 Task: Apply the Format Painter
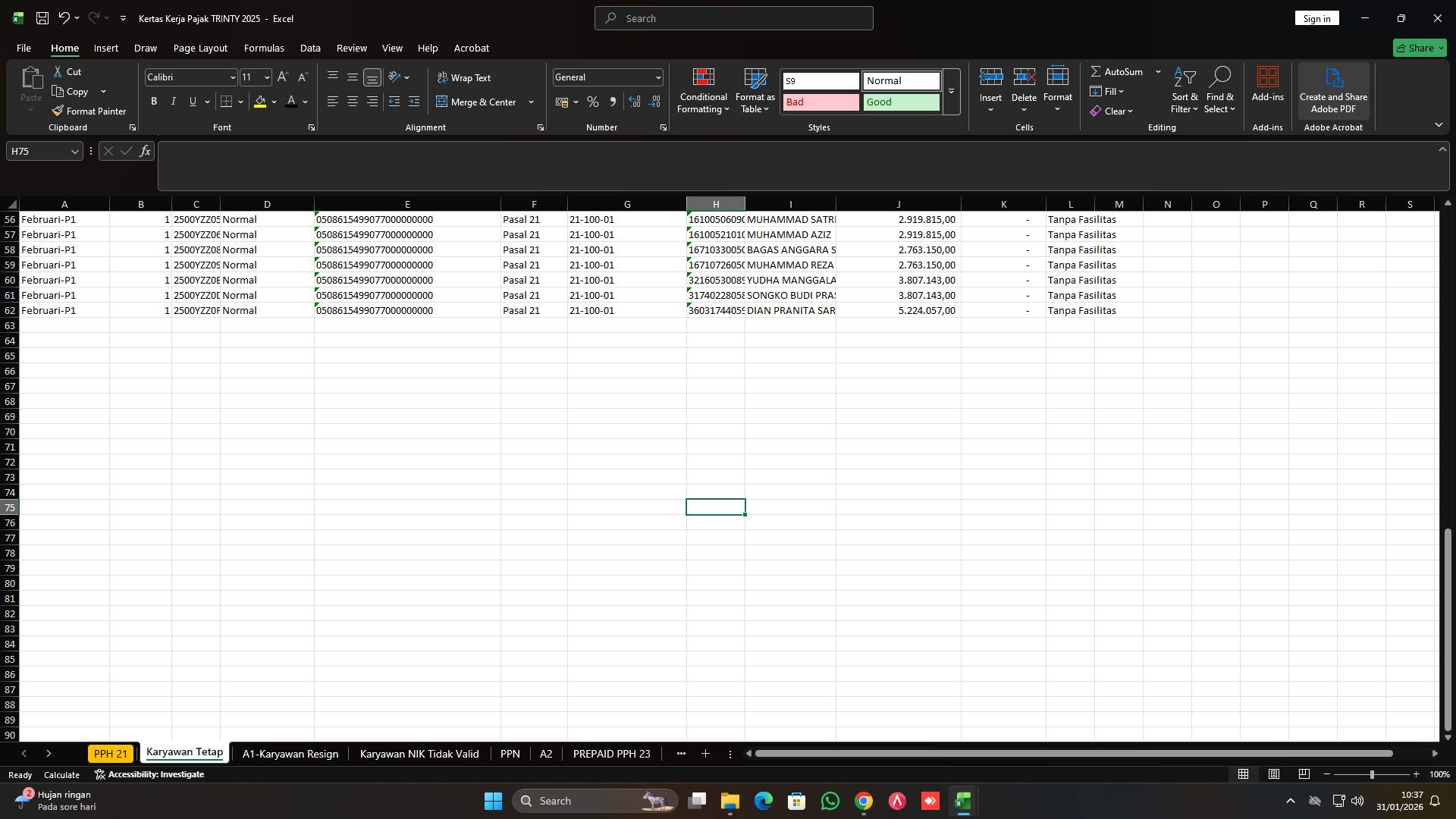tap(89, 111)
